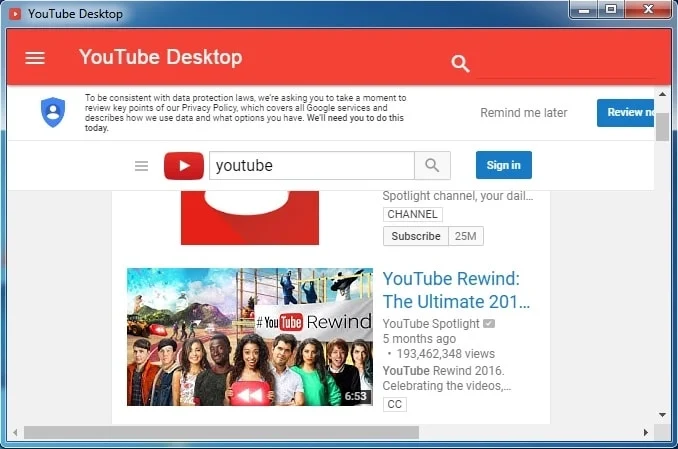
Task: Click the 6:53 duration label
Action: coord(355,396)
